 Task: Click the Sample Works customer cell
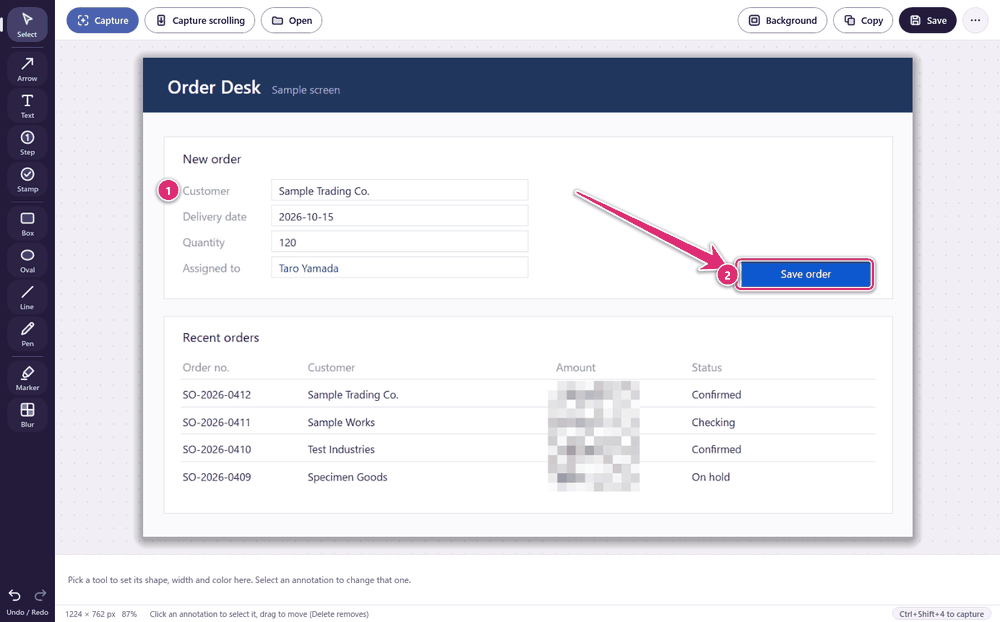click(341, 422)
